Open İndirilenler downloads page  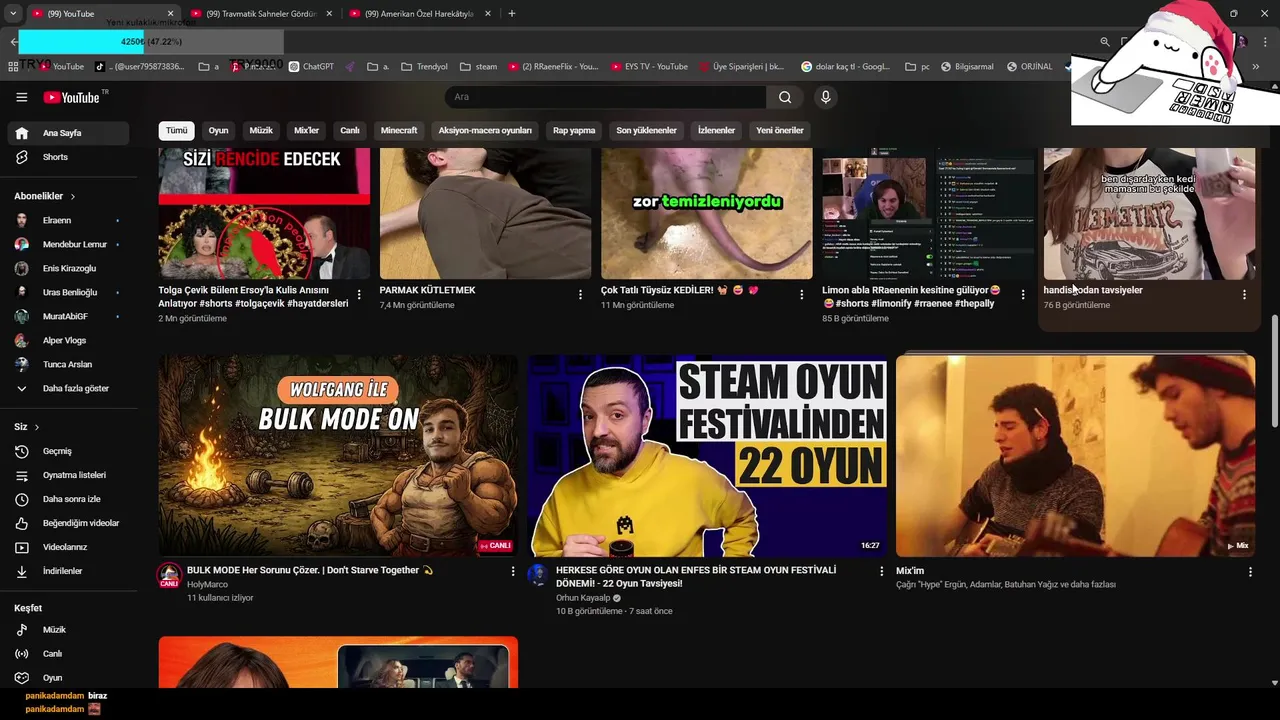tap(68, 571)
